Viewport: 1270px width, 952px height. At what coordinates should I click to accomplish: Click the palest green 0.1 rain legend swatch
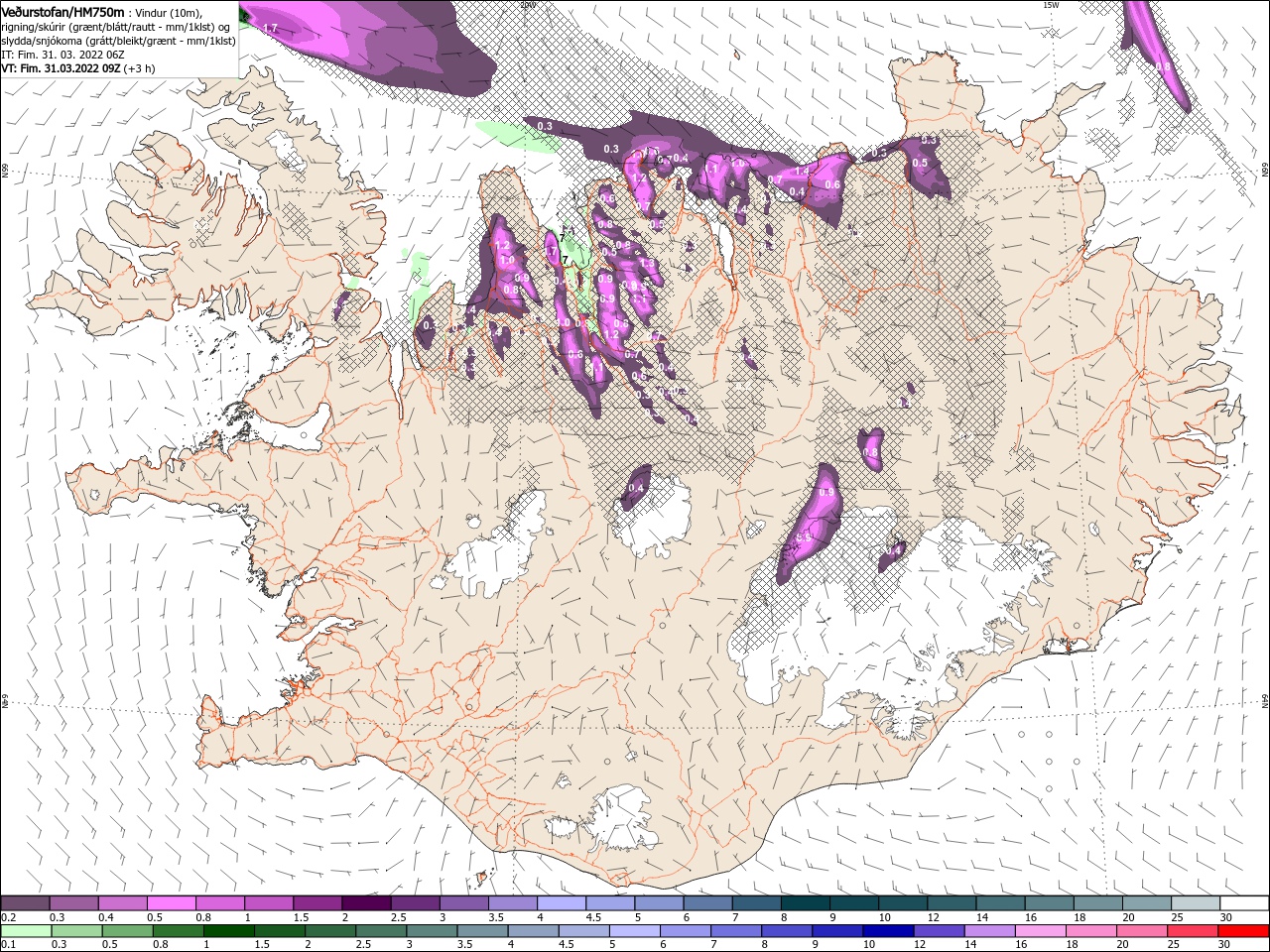click(26, 931)
